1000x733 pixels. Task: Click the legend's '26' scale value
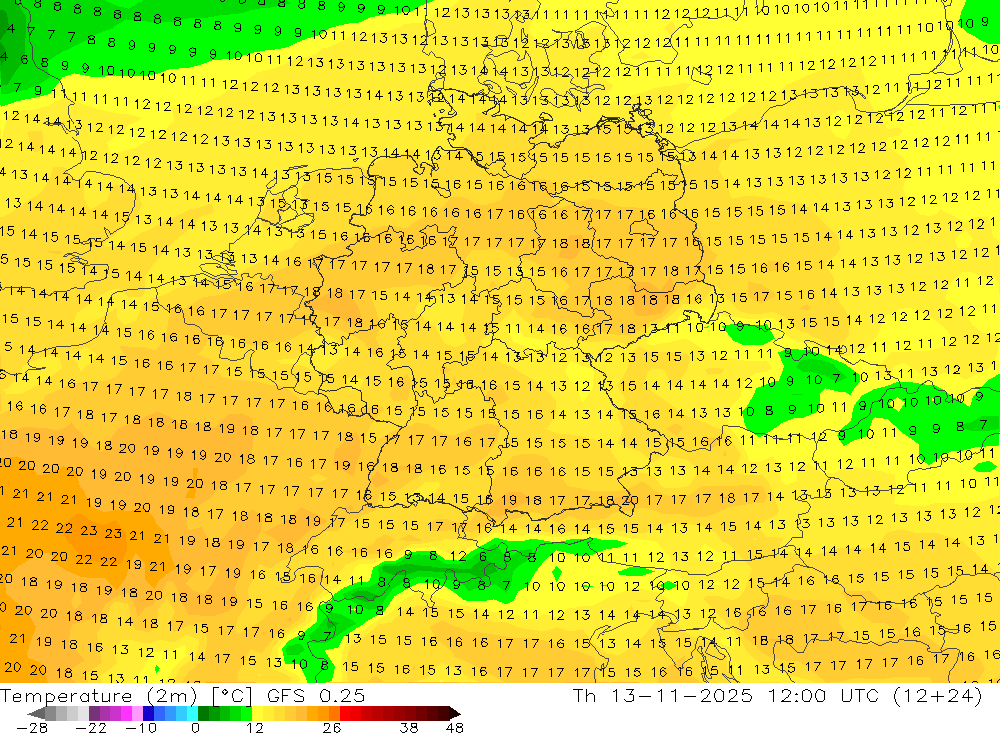(x=332, y=728)
